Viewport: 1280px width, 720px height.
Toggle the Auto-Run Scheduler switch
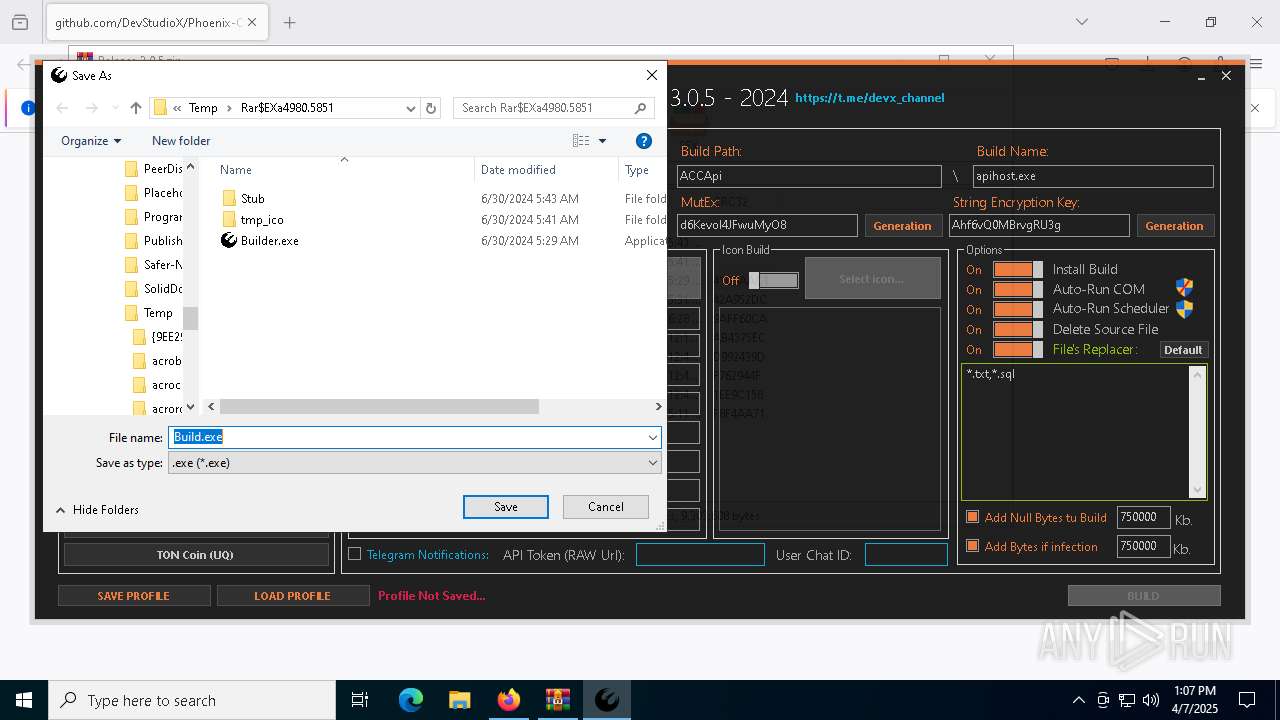pos(1018,309)
